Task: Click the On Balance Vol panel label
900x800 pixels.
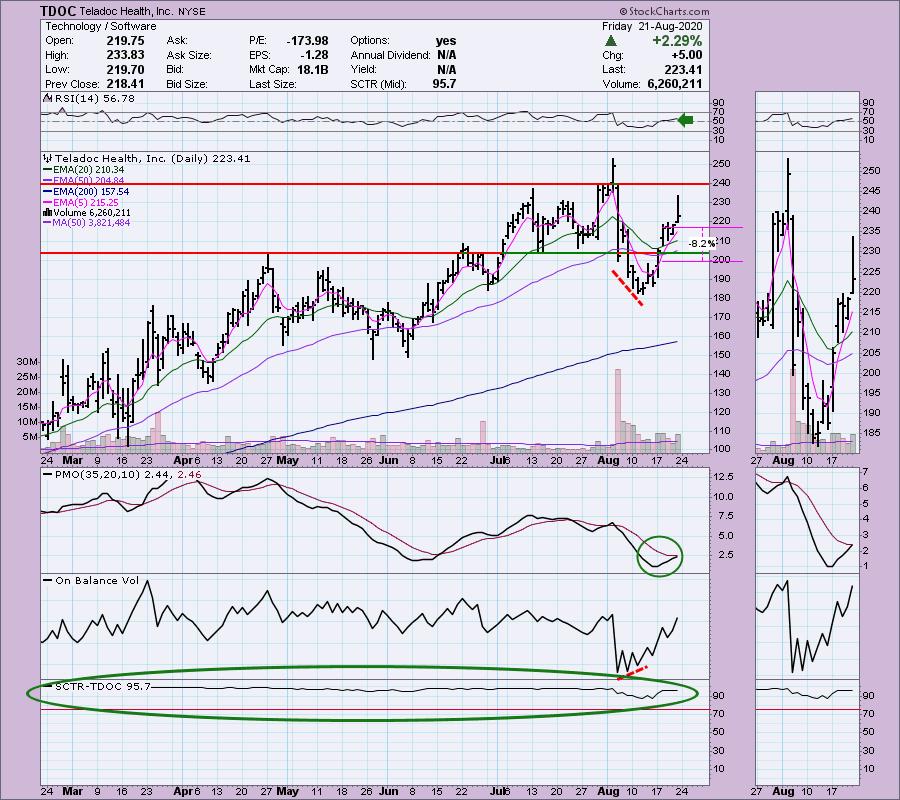Action: click(97, 580)
